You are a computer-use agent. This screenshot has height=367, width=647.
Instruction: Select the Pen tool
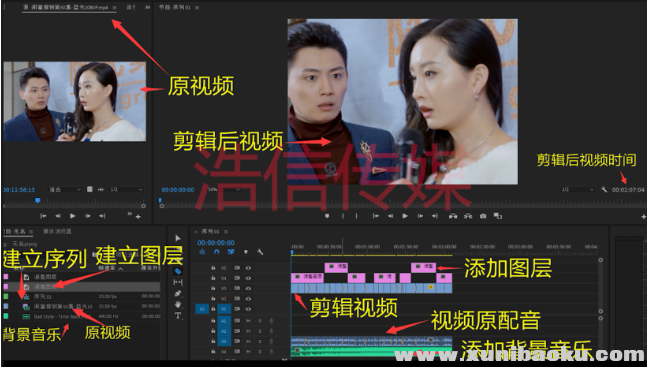[178, 294]
